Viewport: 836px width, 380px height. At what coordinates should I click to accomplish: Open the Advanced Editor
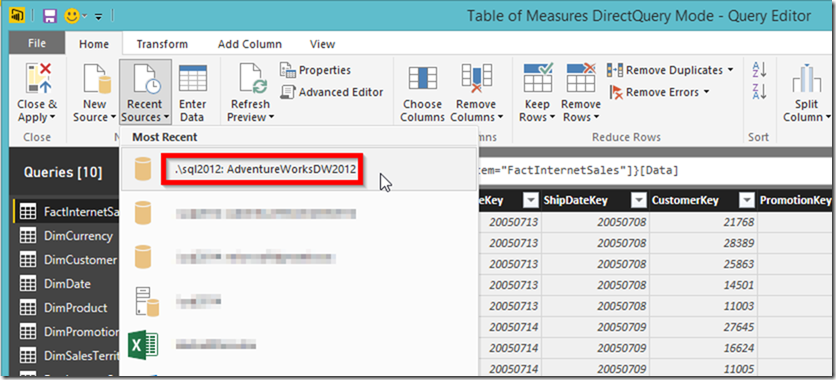pyautogui.click(x=332, y=92)
